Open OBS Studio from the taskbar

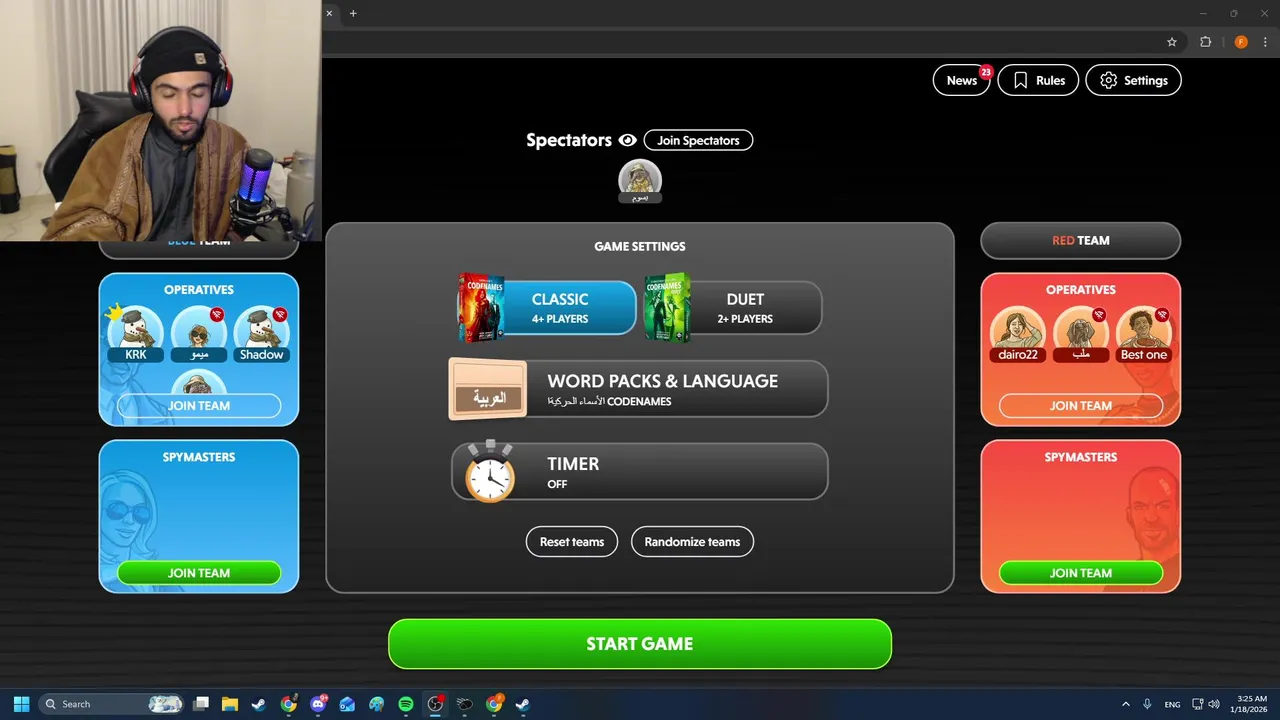pos(435,704)
